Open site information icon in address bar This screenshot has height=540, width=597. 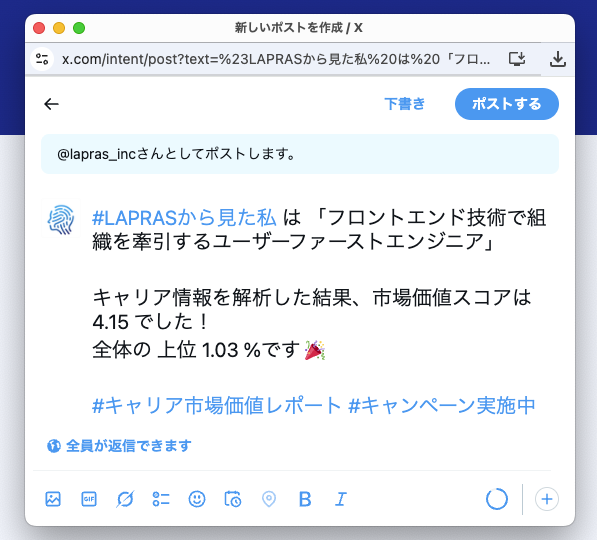(x=42, y=59)
